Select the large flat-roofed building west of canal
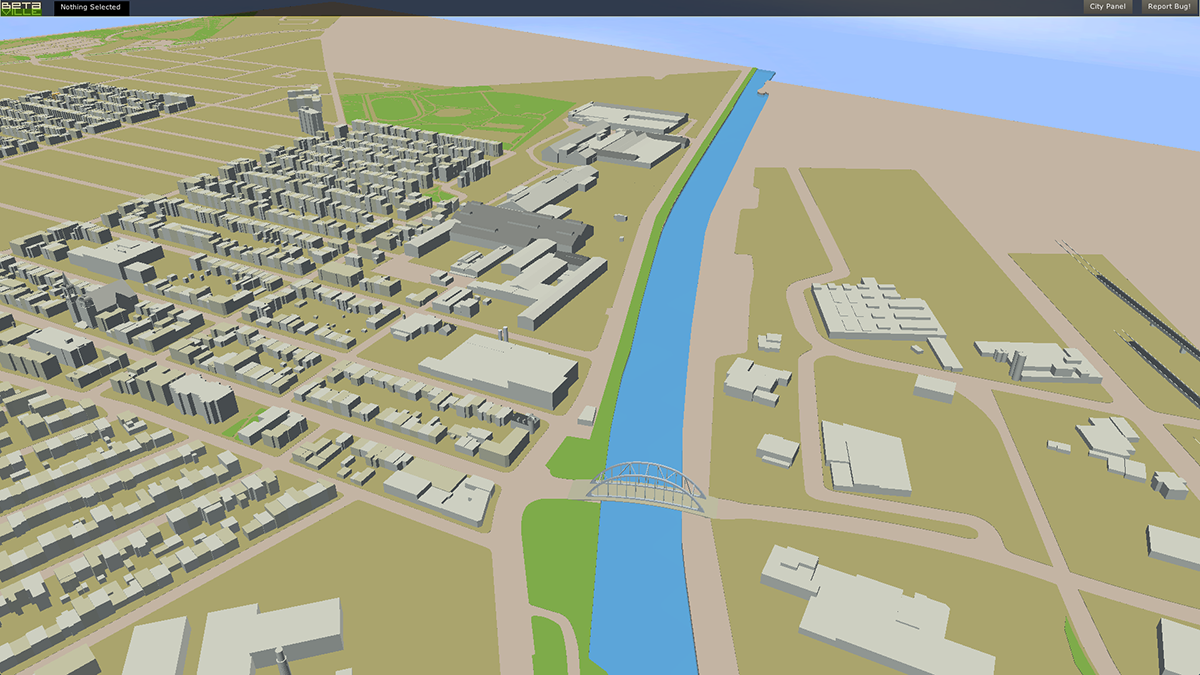The width and height of the screenshot is (1200, 675). coord(500,368)
